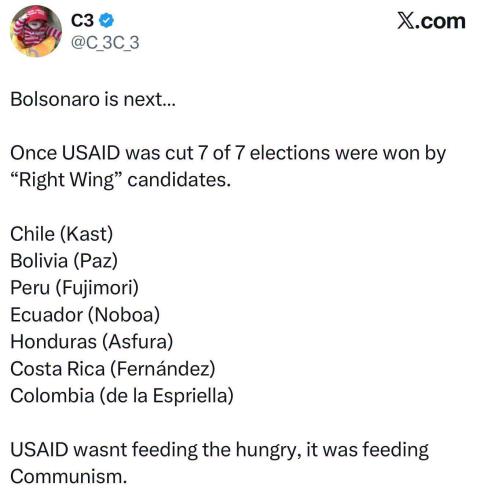Image resolution: width=484 pixels, height=500 pixels.
Task: Click the text 'Bolsonaro is next...'
Action: (x=93, y=99)
